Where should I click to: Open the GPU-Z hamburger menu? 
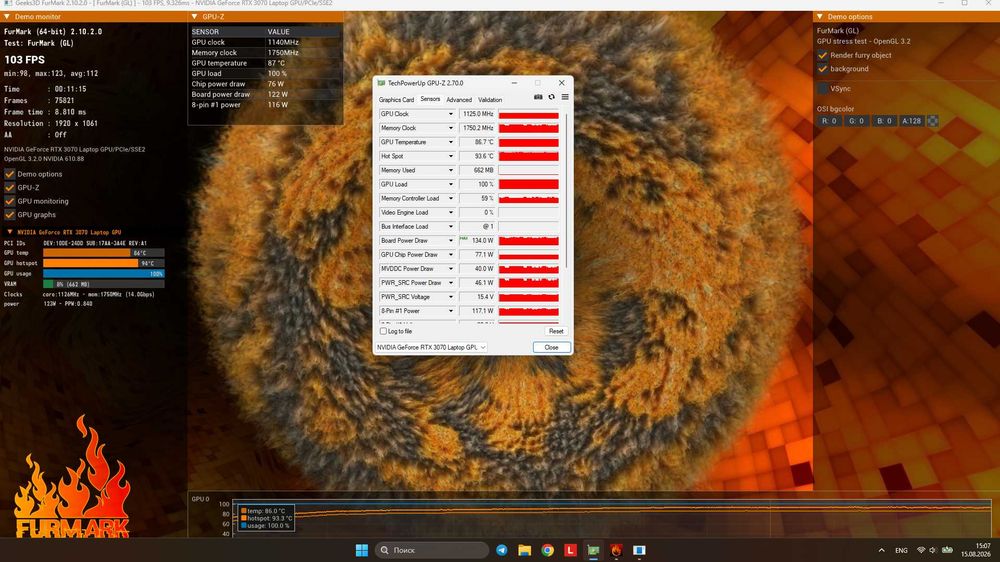coord(565,97)
